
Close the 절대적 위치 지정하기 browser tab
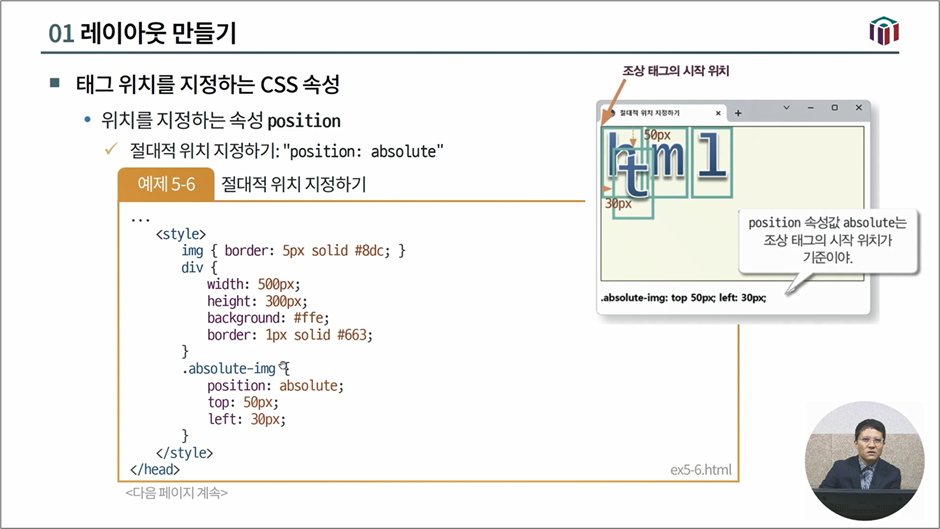click(x=718, y=113)
